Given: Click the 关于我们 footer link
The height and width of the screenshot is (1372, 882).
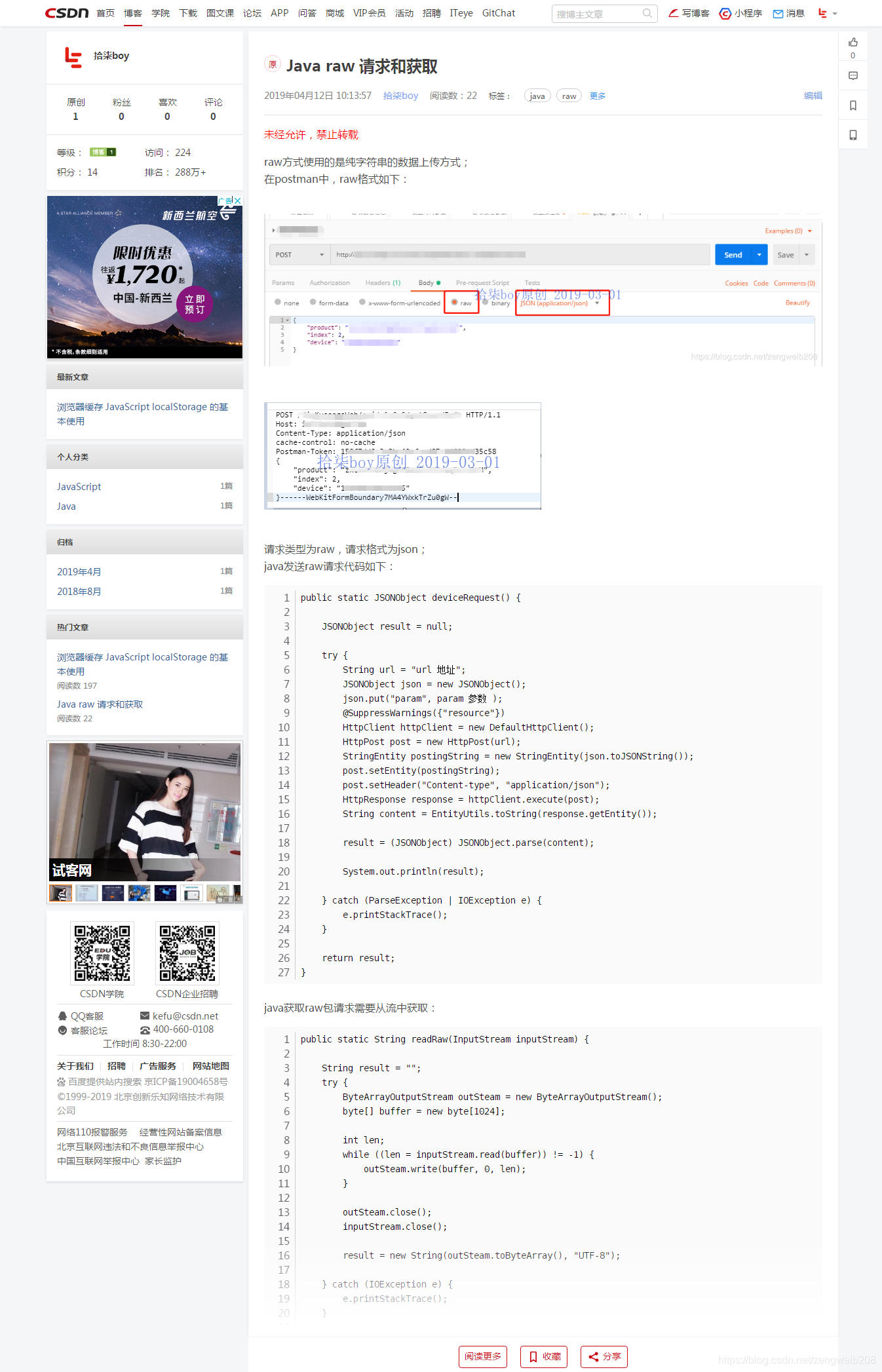Looking at the screenshot, I should pyautogui.click(x=75, y=1066).
